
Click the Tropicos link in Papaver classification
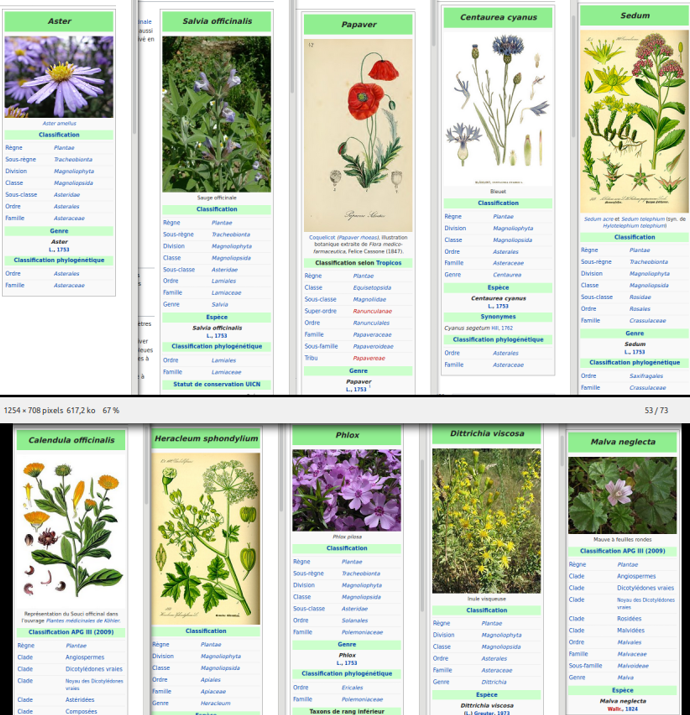[388, 263]
